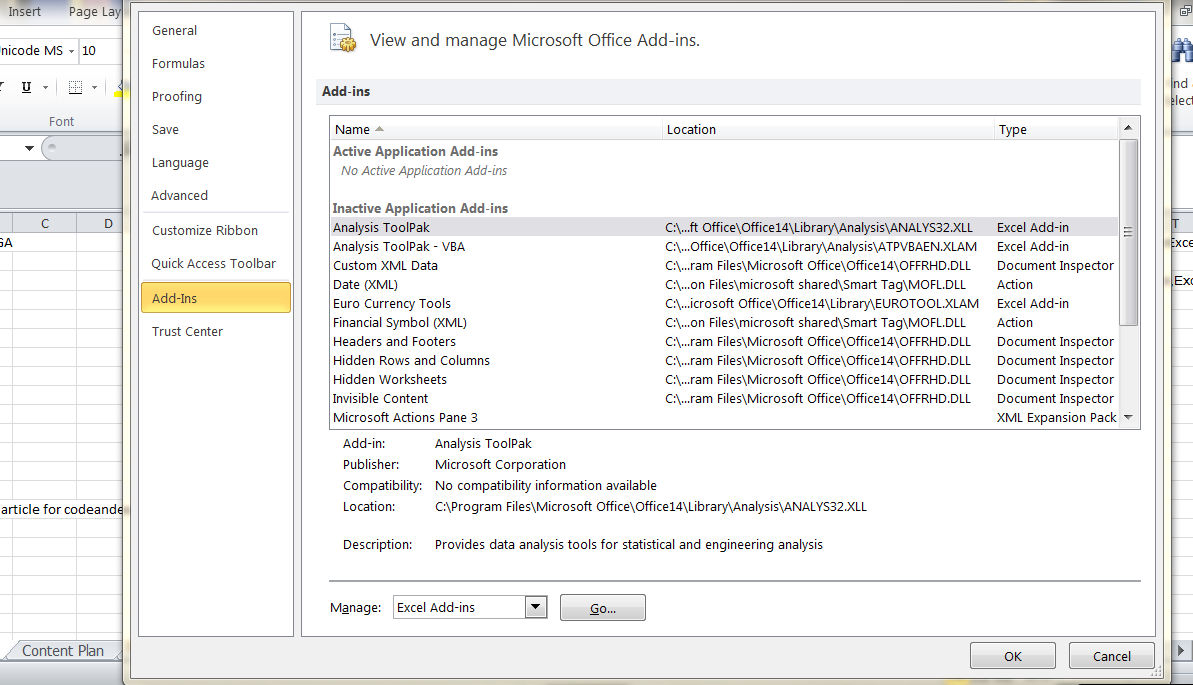Select Hidden Worksheets row

click(x=724, y=379)
